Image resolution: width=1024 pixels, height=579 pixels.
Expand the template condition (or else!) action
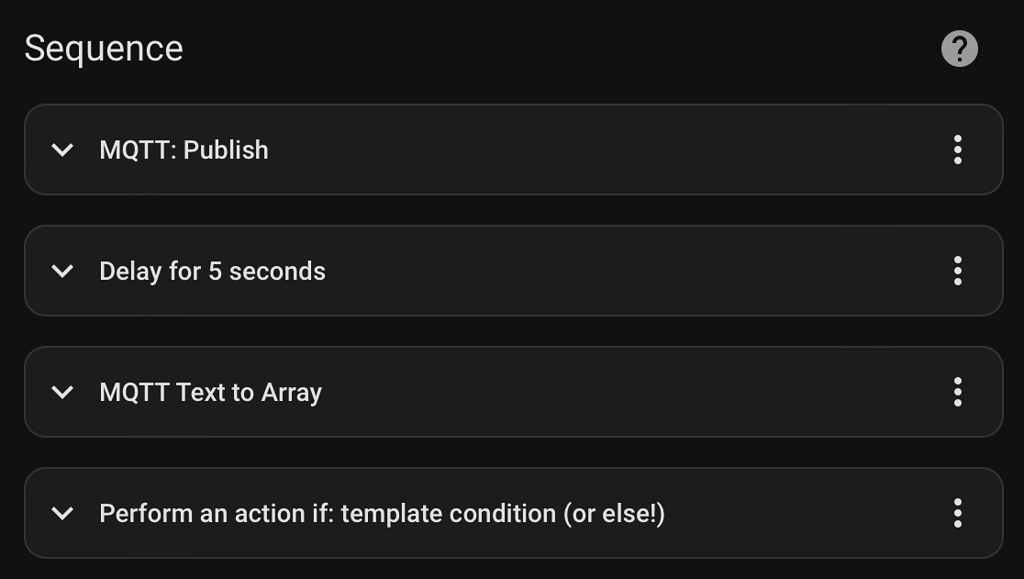[x=62, y=512]
